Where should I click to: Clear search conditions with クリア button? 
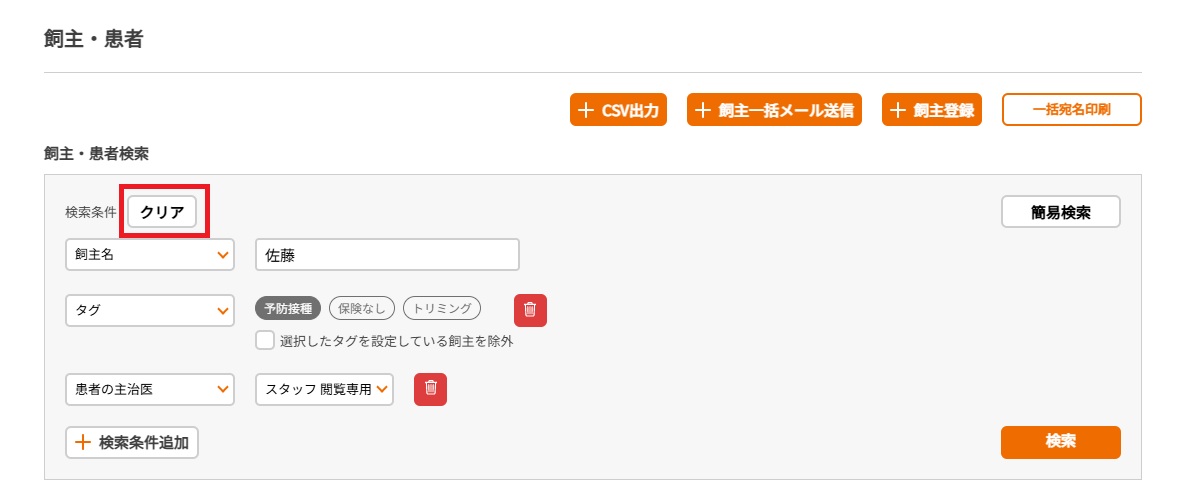[162, 212]
